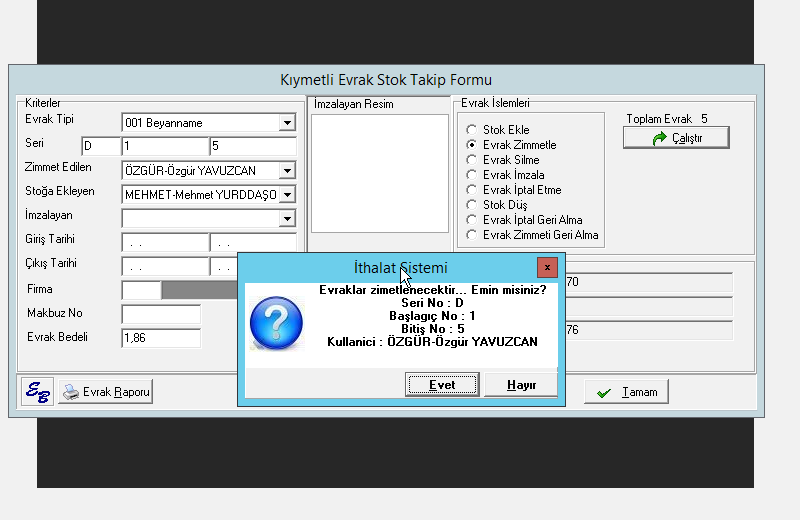Click the EB logo icon button
Viewport: 800px width, 520px height.
pyautogui.click(x=37, y=392)
